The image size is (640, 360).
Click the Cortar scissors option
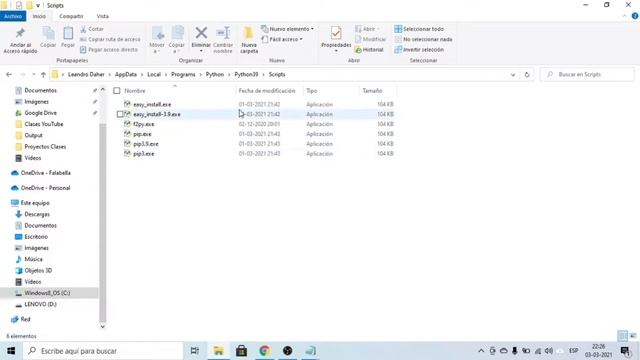(x=92, y=29)
